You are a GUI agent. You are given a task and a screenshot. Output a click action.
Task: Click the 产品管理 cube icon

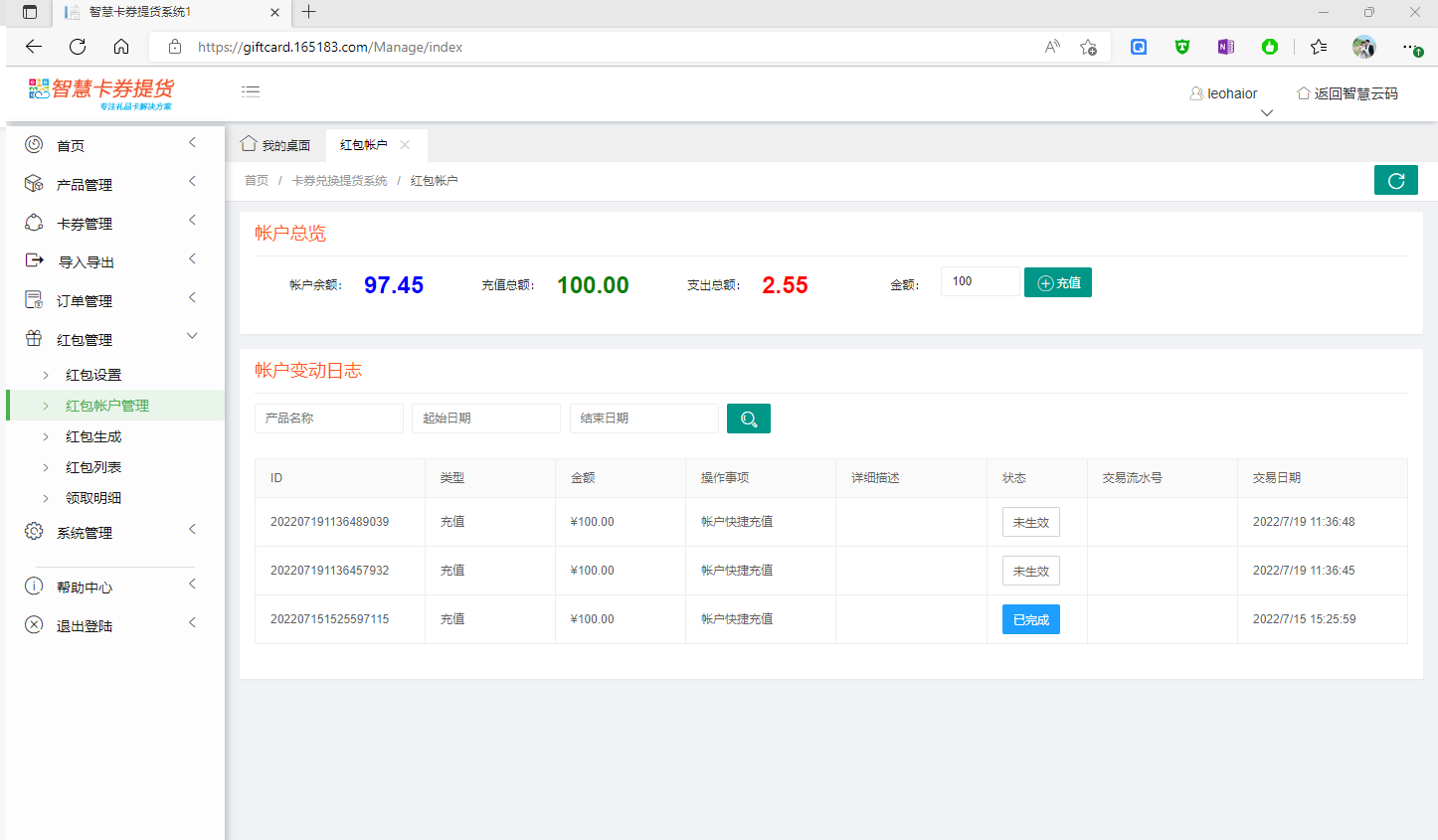pos(34,184)
